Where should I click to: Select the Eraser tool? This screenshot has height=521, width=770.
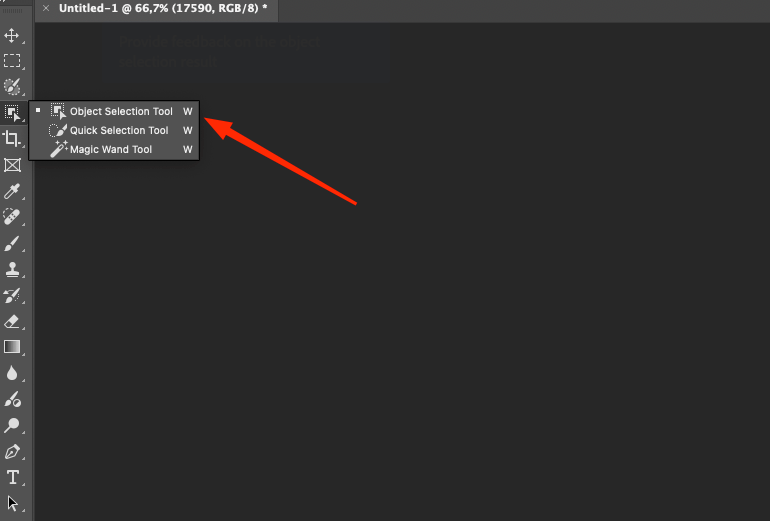tap(12, 322)
